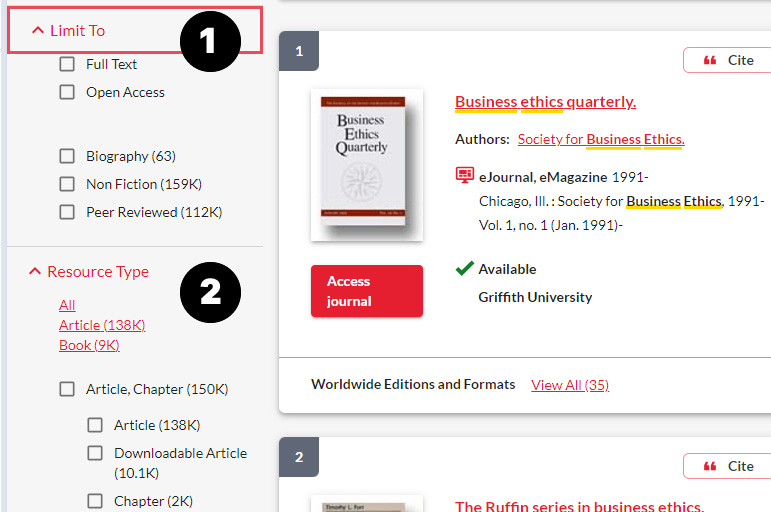This screenshot has width=771, height=512.
Task: Click the green Available checkmark icon
Action: tap(465, 268)
